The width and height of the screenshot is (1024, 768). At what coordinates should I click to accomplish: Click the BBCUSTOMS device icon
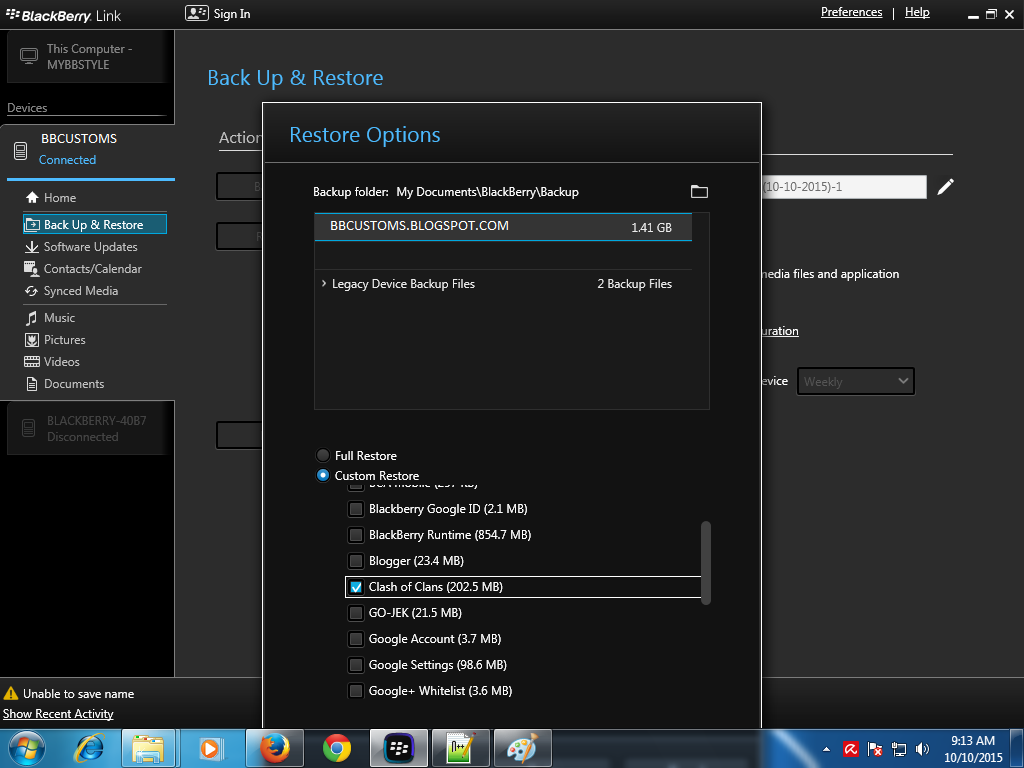click(x=21, y=151)
